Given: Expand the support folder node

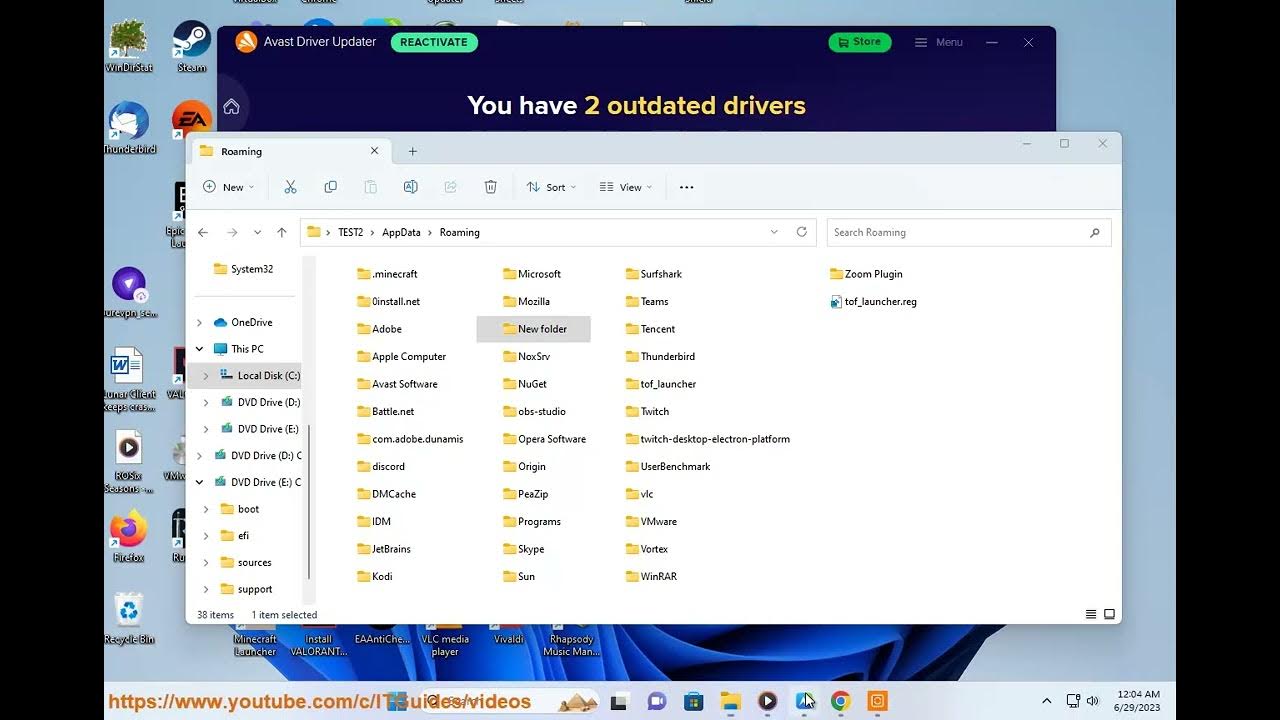Looking at the screenshot, I should click(x=206, y=589).
